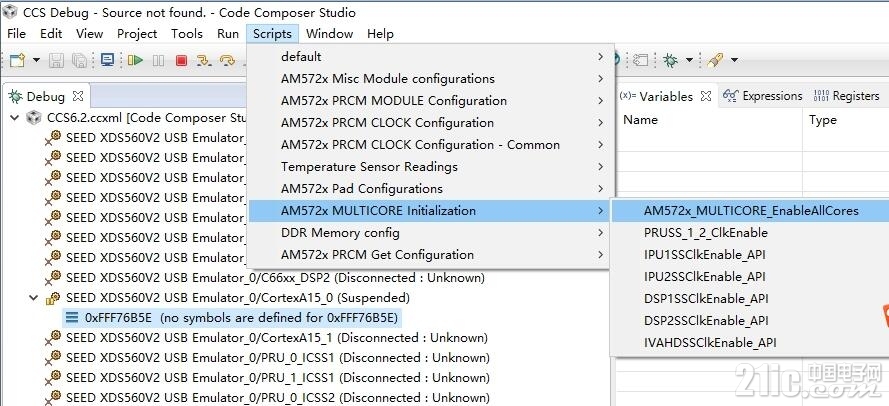The image size is (889, 406).
Task: Open dropdown arrow beside the Debug bug icon
Action: click(689, 60)
